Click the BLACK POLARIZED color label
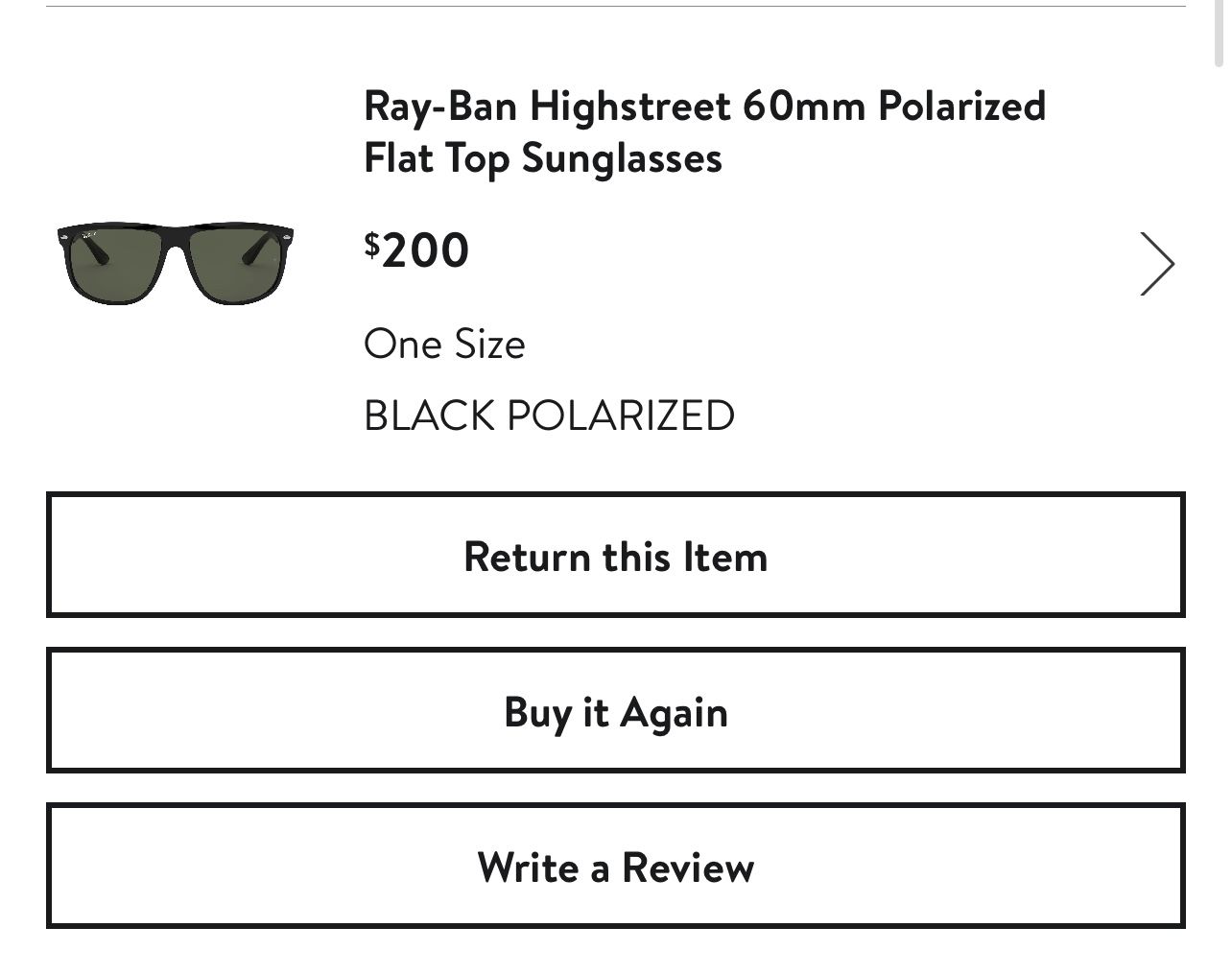Image resolution: width=1232 pixels, height=975 pixels. pos(549,416)
